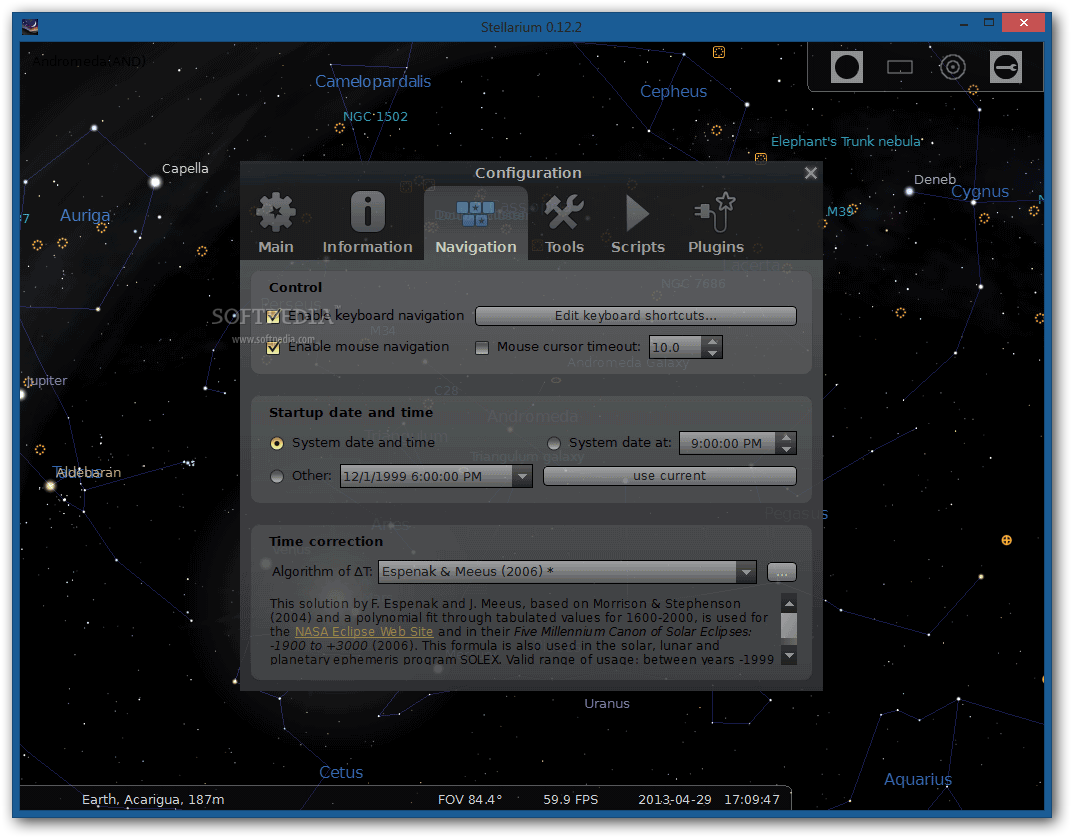
Task: Open the NASA Eclipse Web Site link
Action: point(364,632)
